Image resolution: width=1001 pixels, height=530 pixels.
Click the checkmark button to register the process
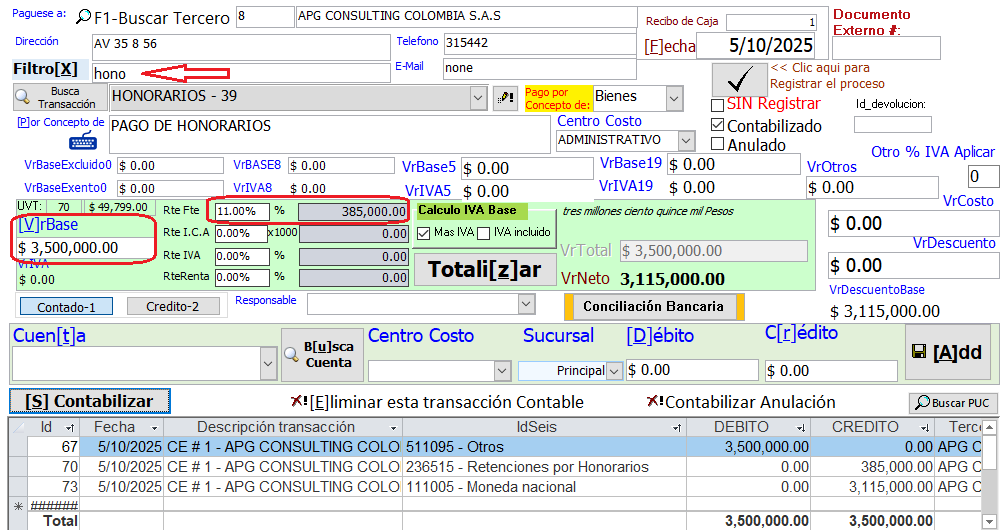pos(739,78)
